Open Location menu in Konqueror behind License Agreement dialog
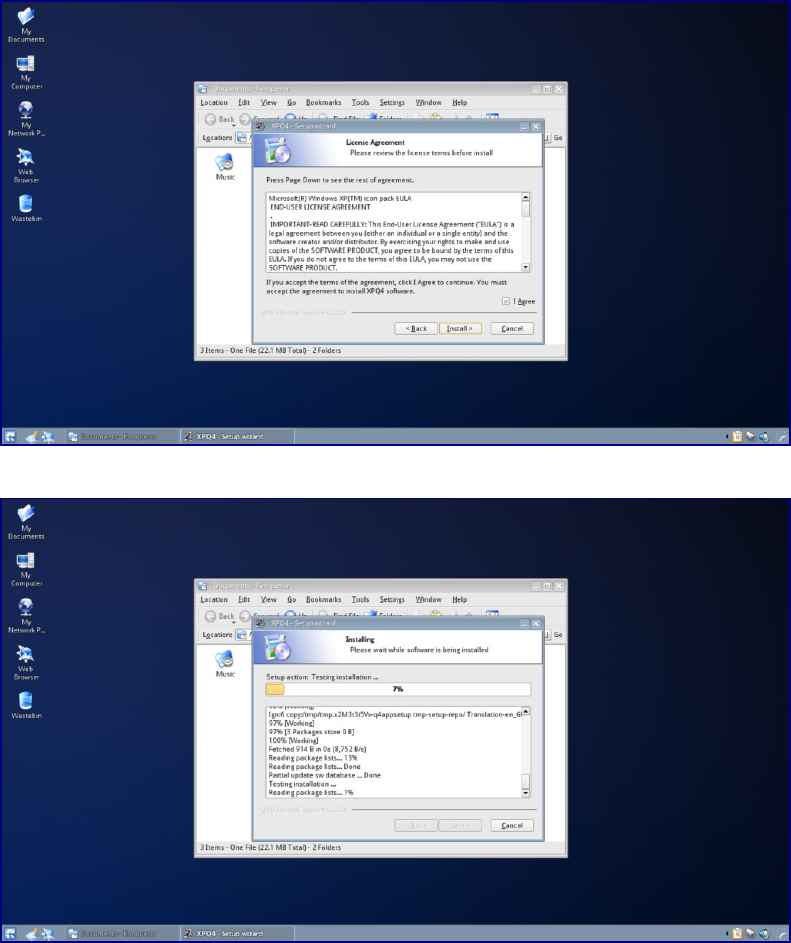 pos(214,103)
